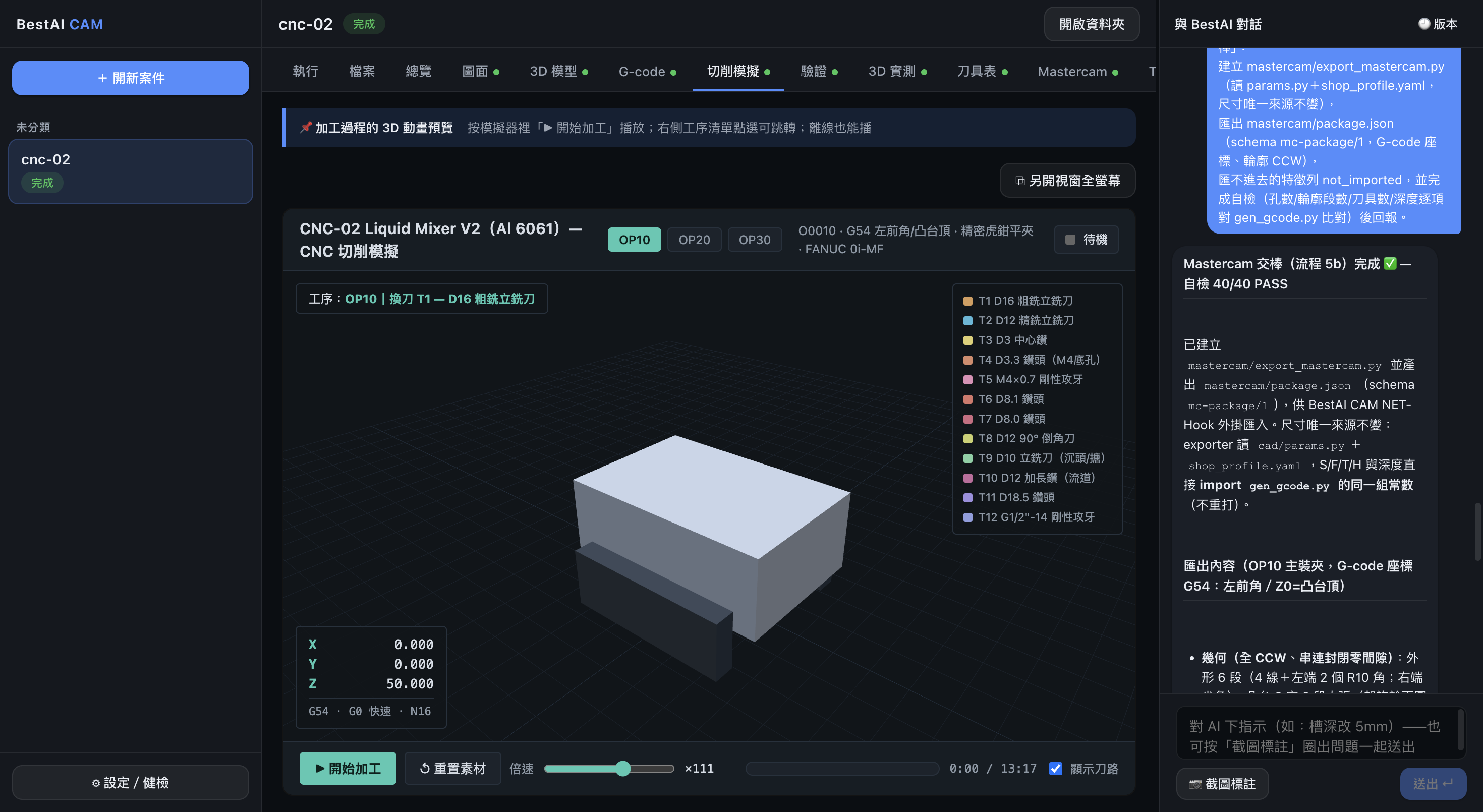Click the X coordinate readout 0.000
The width and height of the screenshot is (1483, 812).
click(413, 644)
